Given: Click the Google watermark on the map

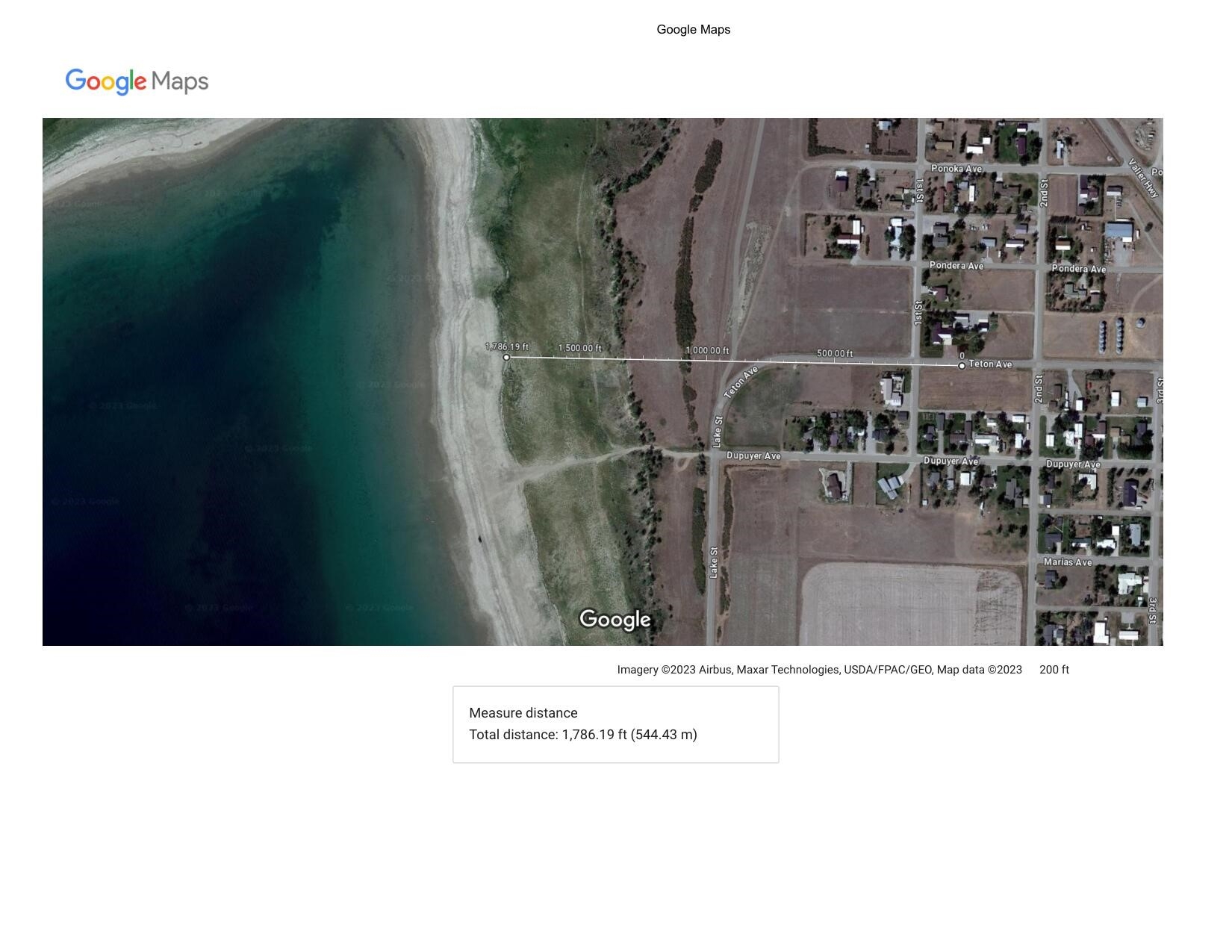Looking at the screenshot, I should (614, 619).
